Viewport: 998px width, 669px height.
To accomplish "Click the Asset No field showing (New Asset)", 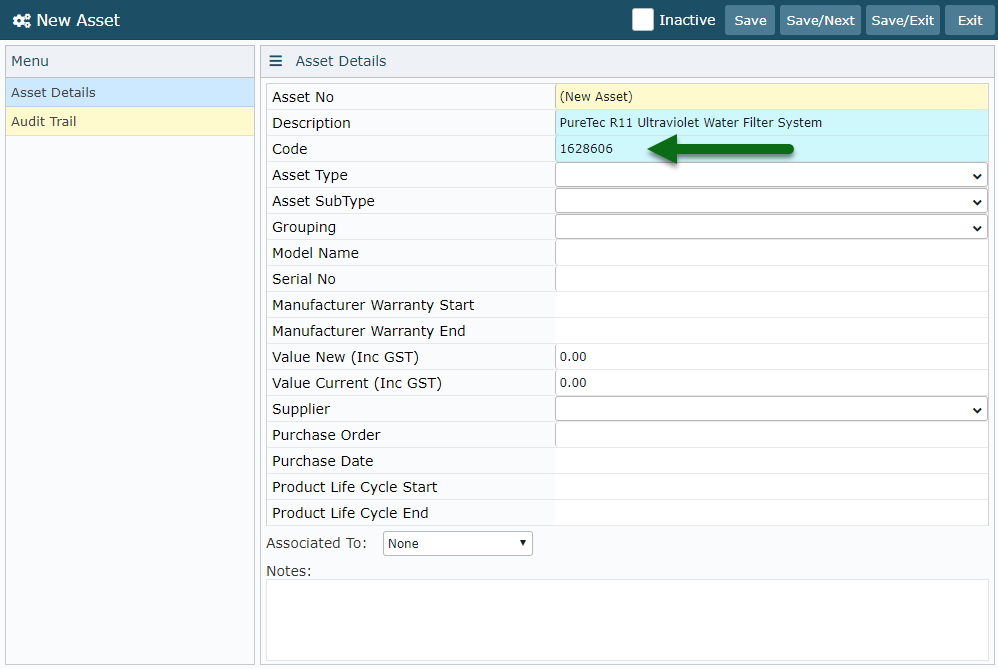I will [x=771, y=97].
